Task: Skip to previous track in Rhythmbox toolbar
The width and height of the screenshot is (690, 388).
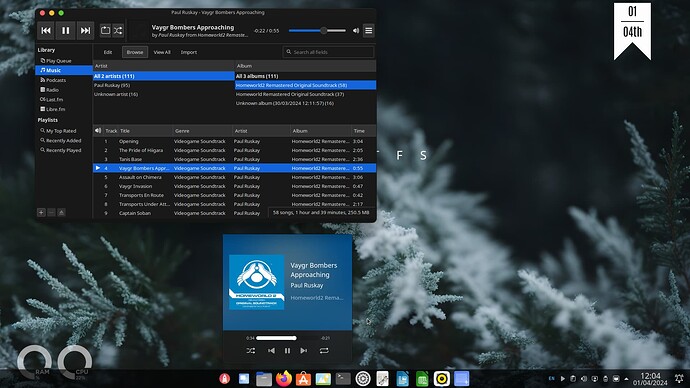Action: [x=46, y=30]
